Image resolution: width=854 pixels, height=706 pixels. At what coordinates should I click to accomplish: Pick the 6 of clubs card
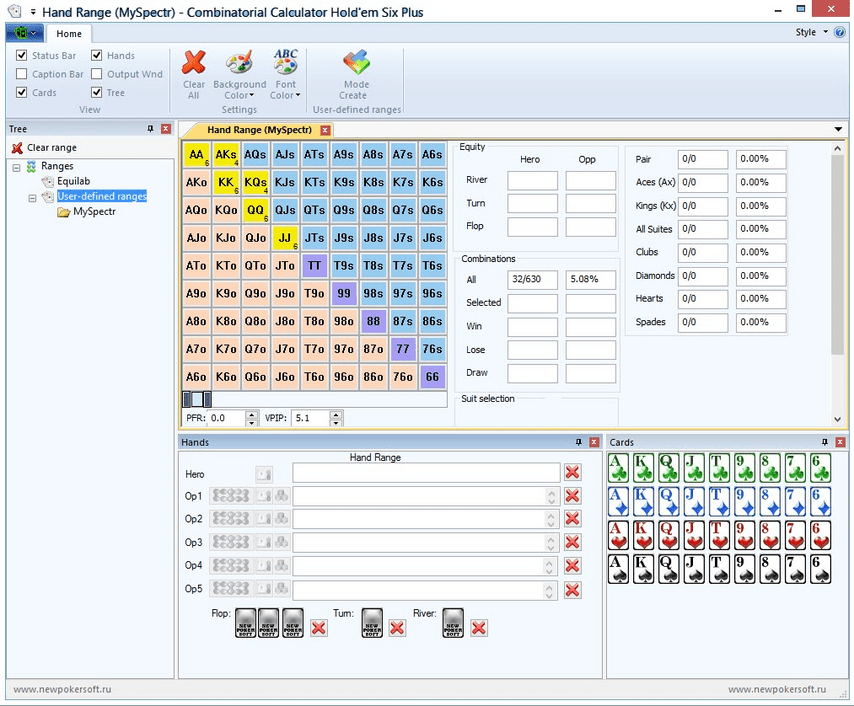click(x=821, y=468)
